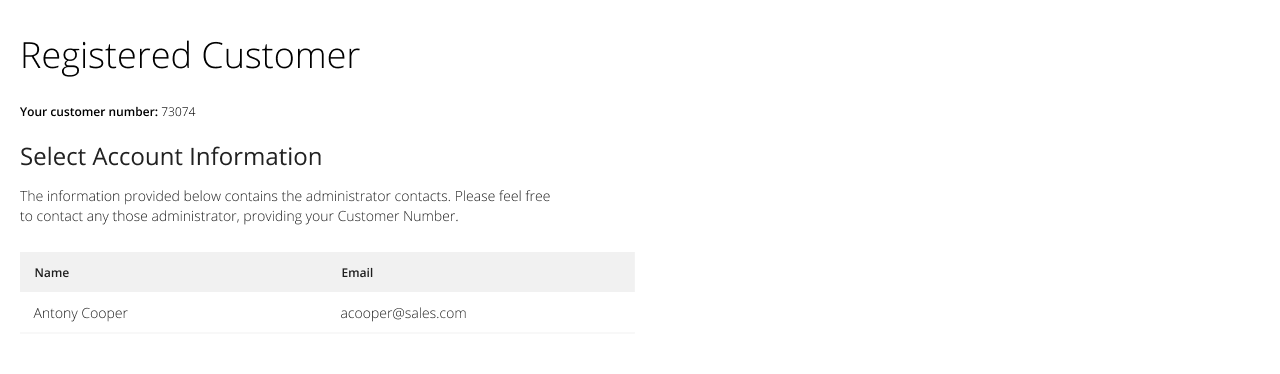The width and height of the screenshot is (1280, 374).
Task: Click the word "Registered" in the title
Action: coord(106,56)
